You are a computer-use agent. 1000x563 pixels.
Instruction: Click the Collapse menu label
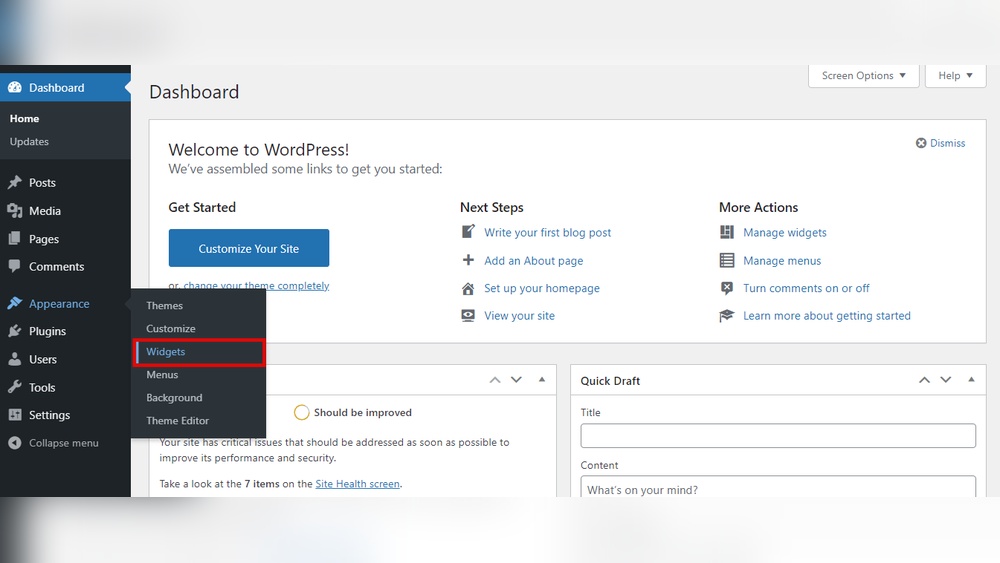[x=64, y=442]
